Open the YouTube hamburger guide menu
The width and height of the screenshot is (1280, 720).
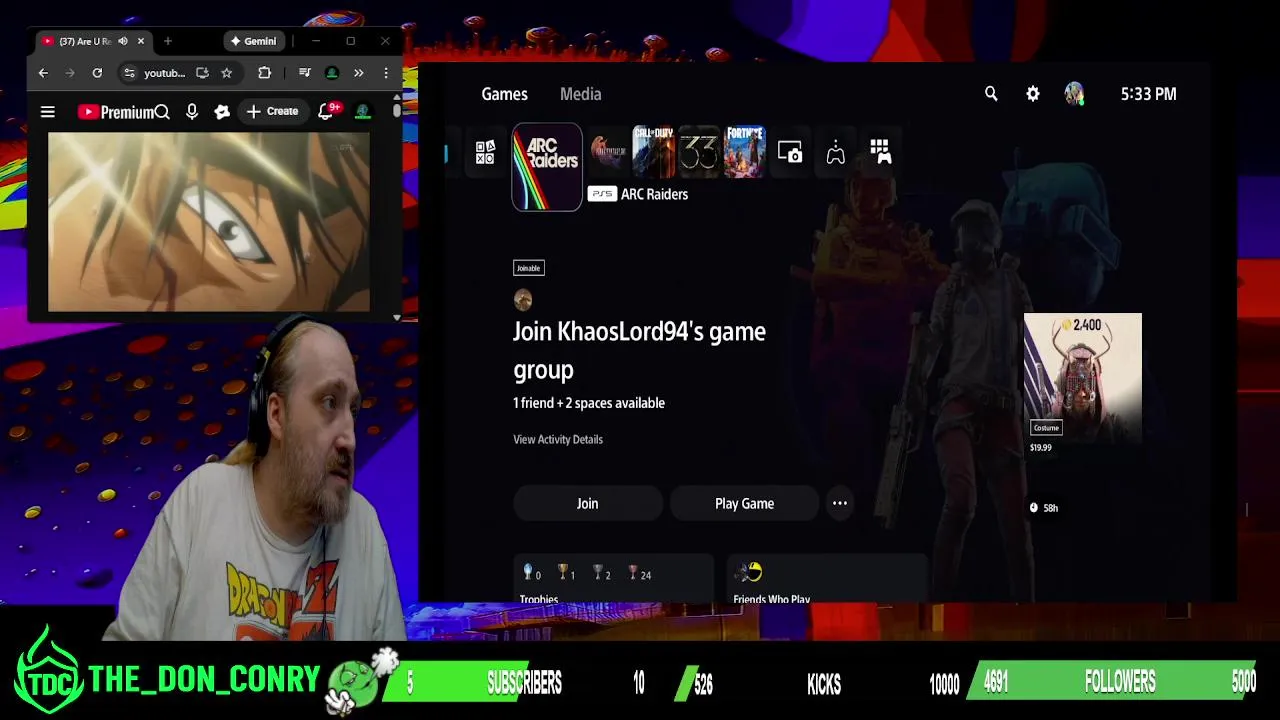click(47, 112)
